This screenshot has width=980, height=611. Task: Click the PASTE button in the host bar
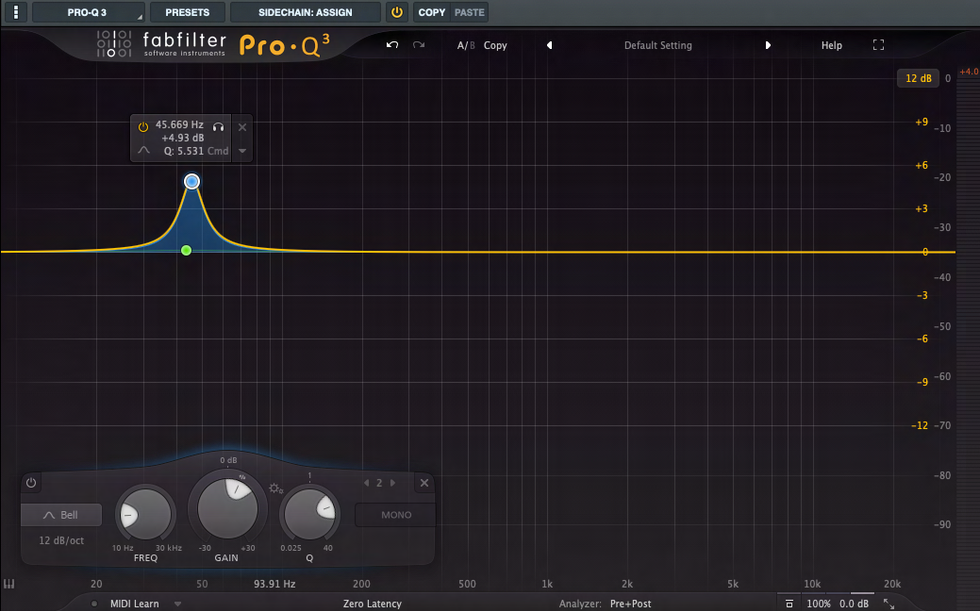(469, 12)
